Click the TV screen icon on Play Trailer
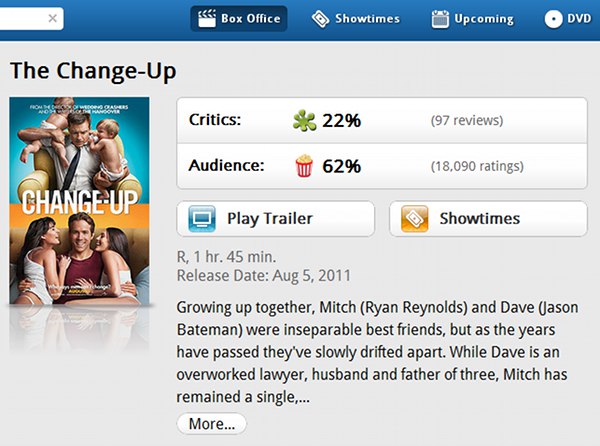 coord(203,219)
